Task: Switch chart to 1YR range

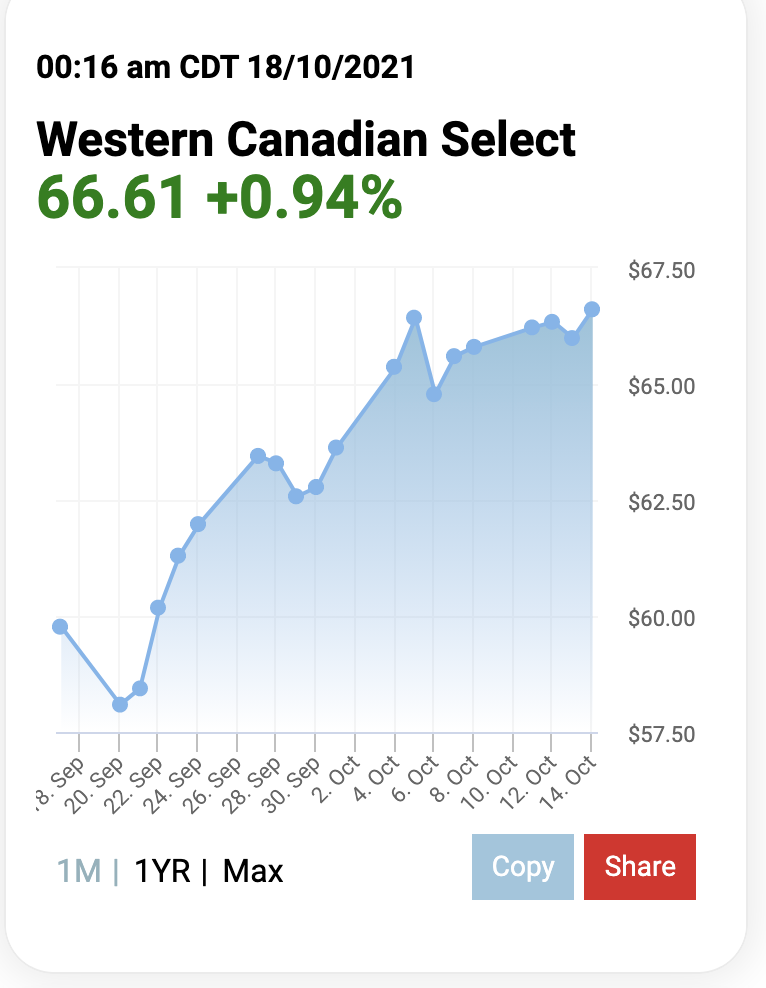Action: pos(163,871)
